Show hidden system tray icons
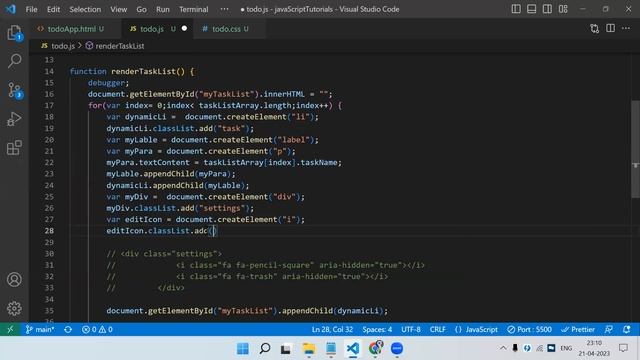Image resolution: width=640 pixels, height=360 pixels. click(503, 348)
